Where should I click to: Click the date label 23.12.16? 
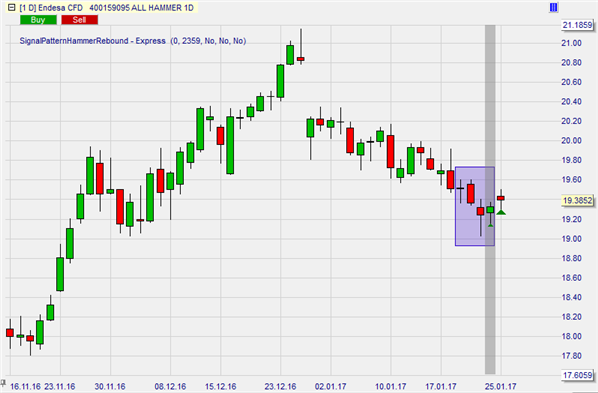(280, 387)
